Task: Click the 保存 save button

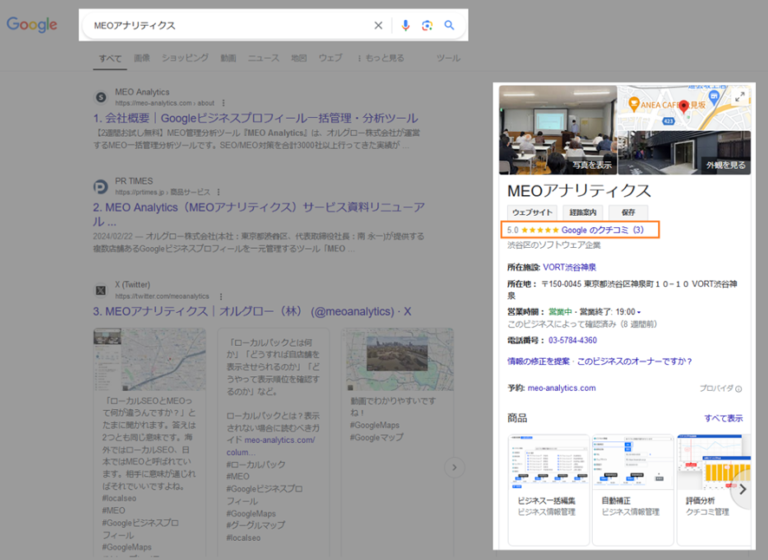Action: click(x=628, y=212)
